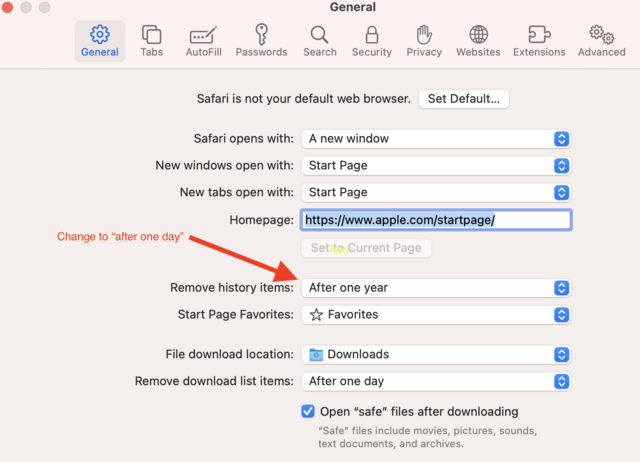Click the "Homepage:" label
This screenshot has height=462, width=640.
coord(261,220)
